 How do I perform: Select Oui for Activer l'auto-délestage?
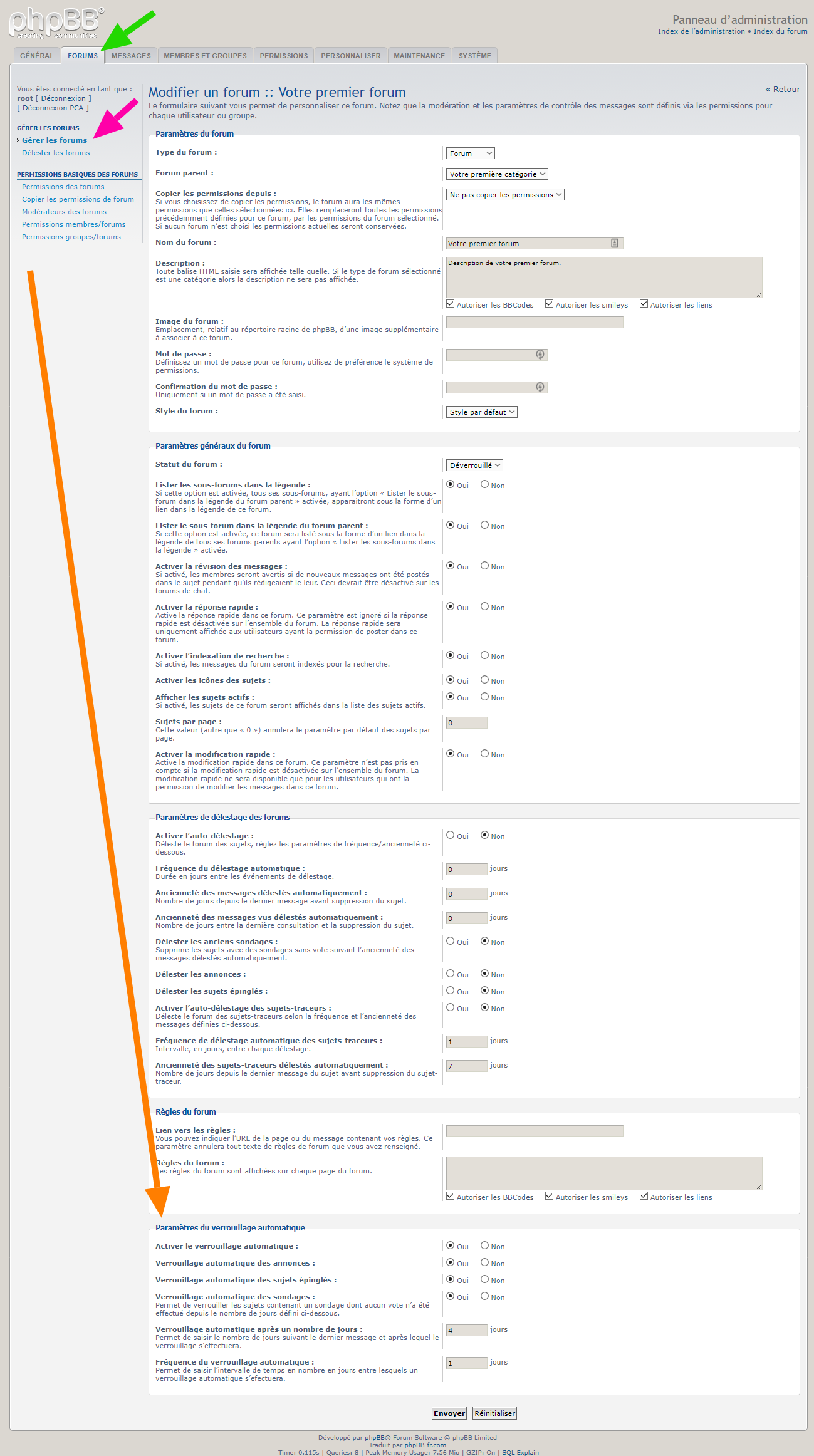[x=450, y=835]
